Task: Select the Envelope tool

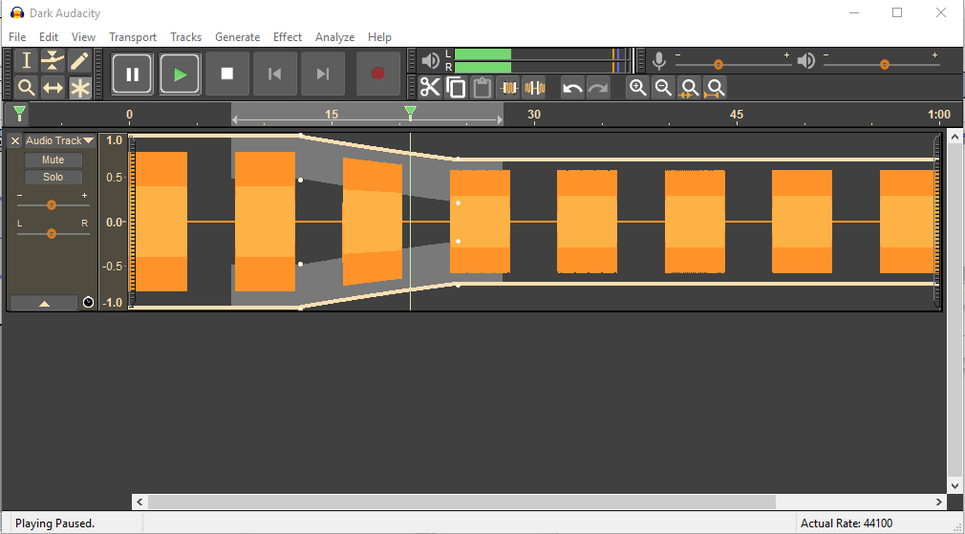Action: (x=53, y=61)
